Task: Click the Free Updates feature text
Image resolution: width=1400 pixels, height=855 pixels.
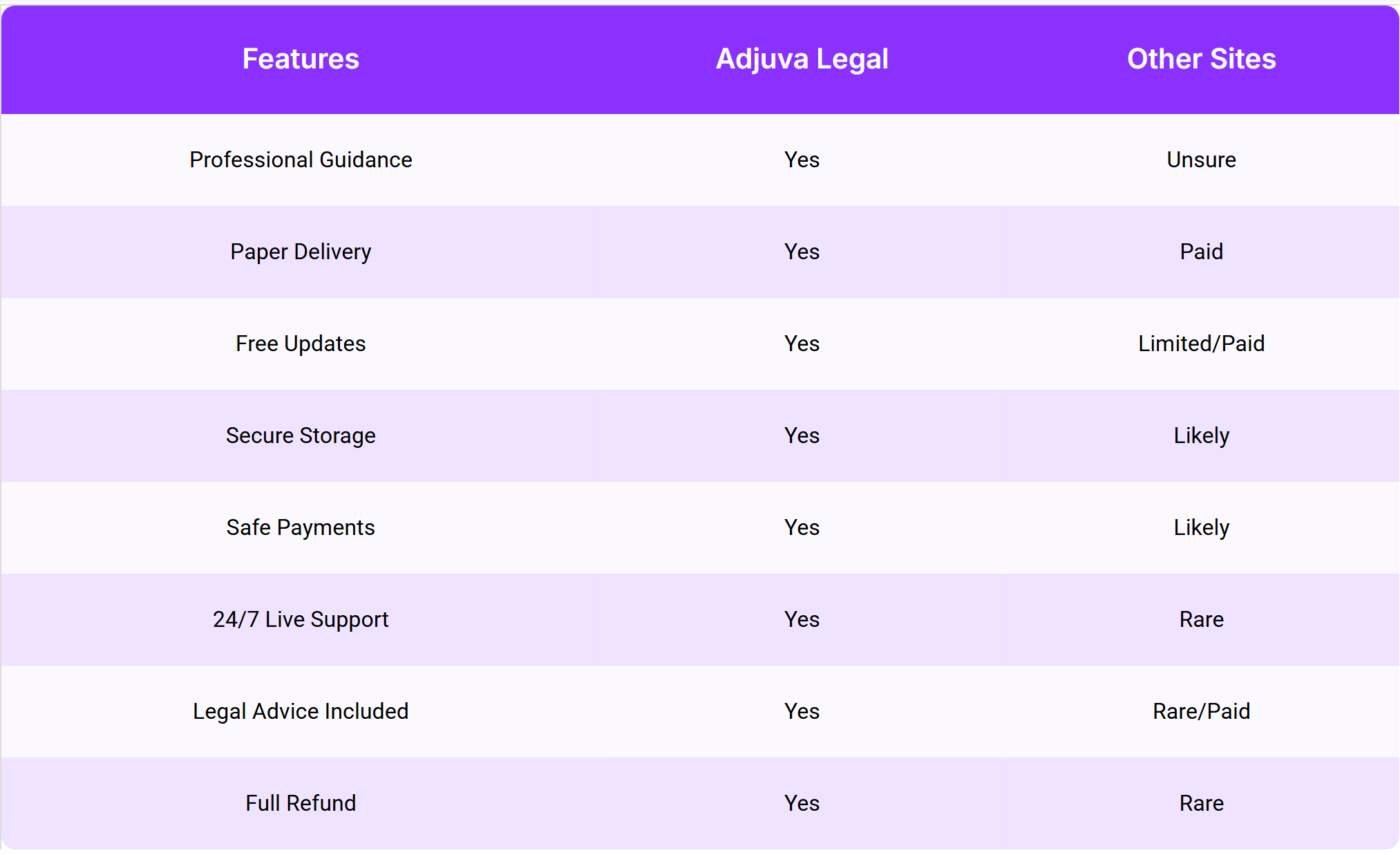Action: 301,344
